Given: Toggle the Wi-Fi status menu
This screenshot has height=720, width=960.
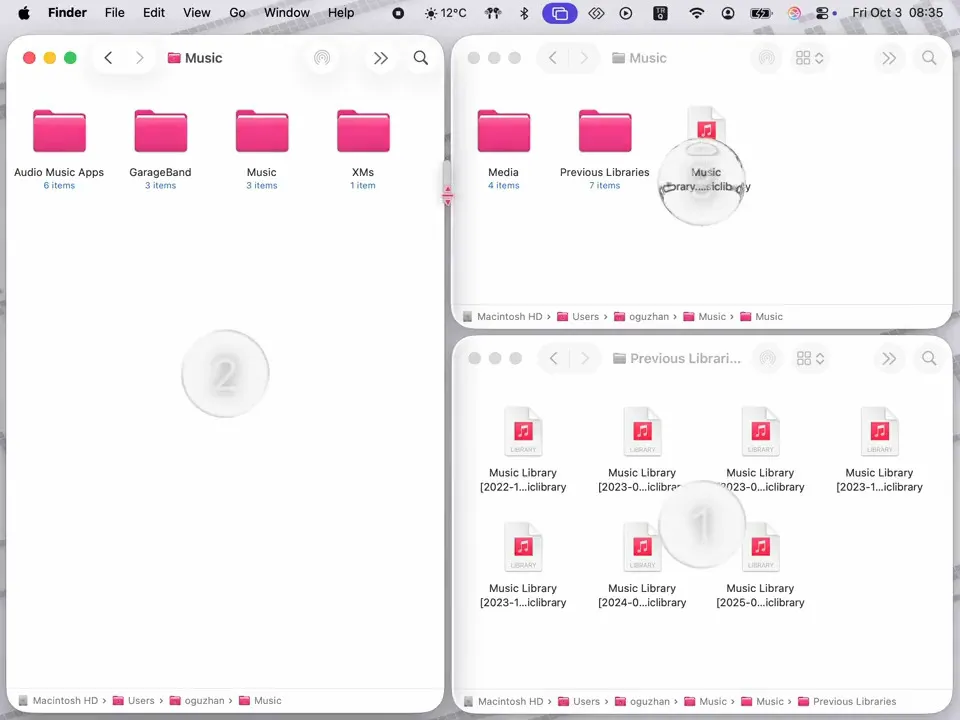Looking at the screenshot, I should (x=697, y=13).
